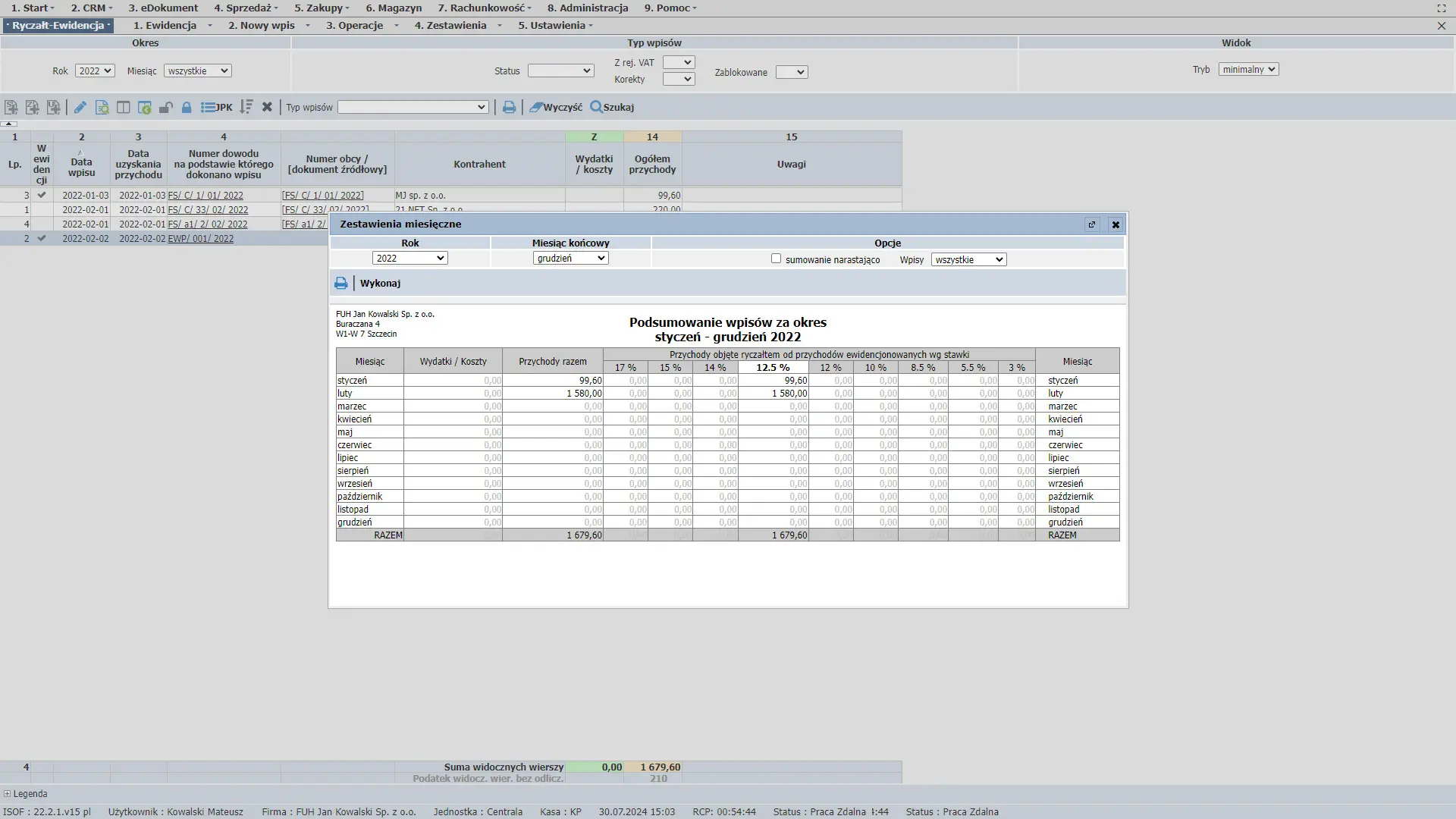Open the 4. Zestawienia submenu
This screenshot has width=1456, height=819.
point(457,25)
